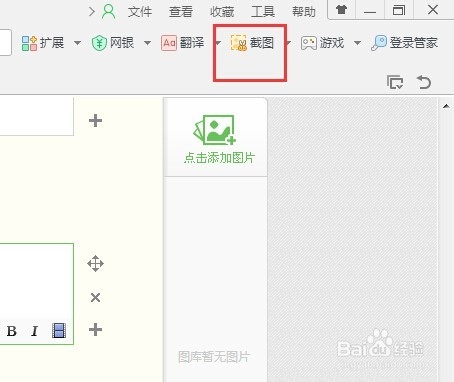454x382 pixels.
Task: Open the 网银 online banking shield button
Action: [113, 43]
